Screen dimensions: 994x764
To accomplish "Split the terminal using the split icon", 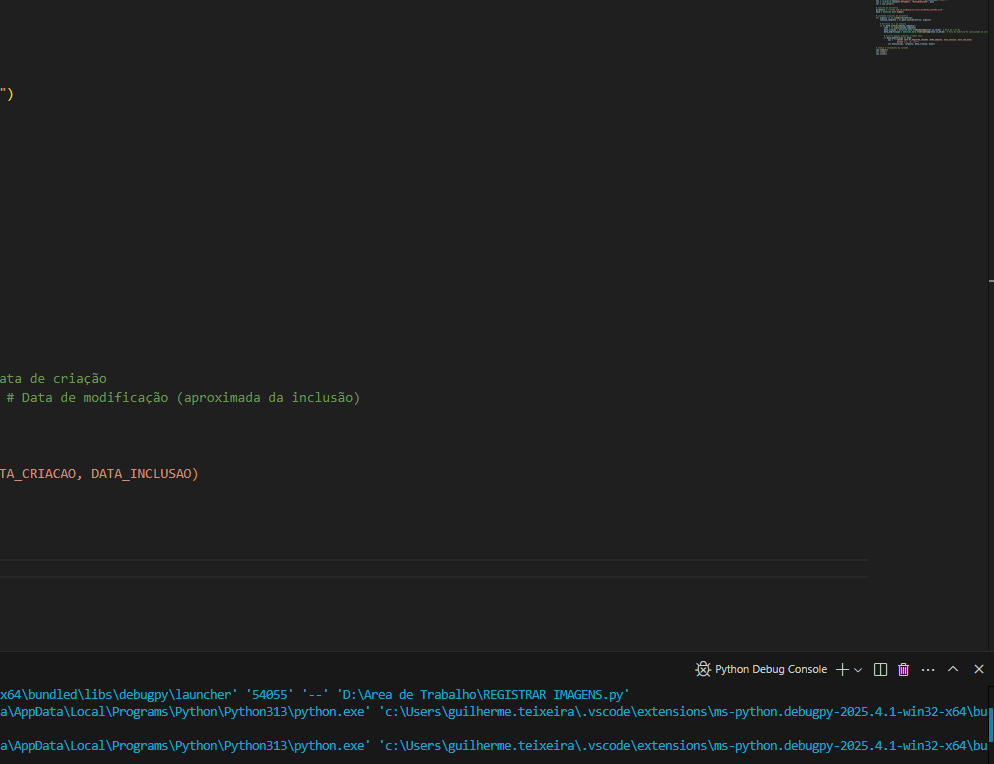I will (880, 669).
